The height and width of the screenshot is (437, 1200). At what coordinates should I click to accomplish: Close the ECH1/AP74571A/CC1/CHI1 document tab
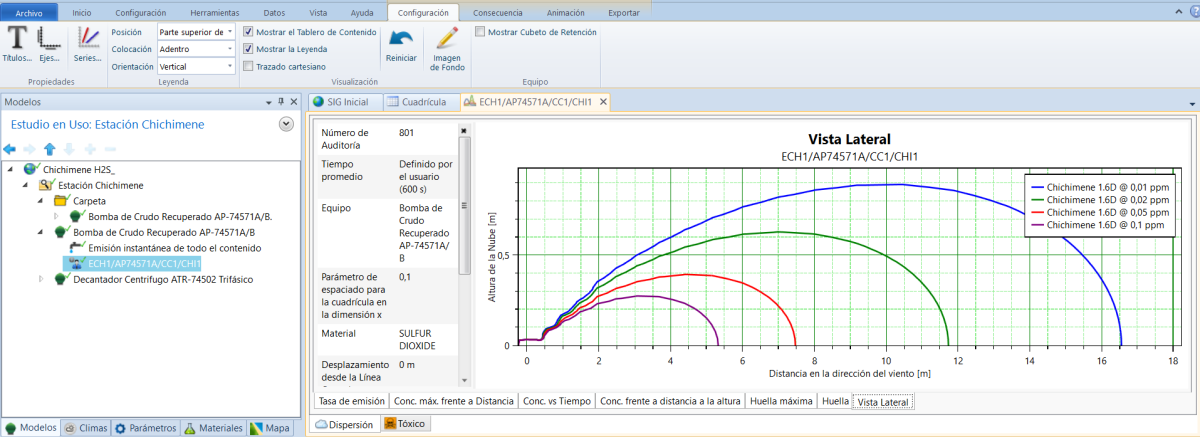point(603,102)
